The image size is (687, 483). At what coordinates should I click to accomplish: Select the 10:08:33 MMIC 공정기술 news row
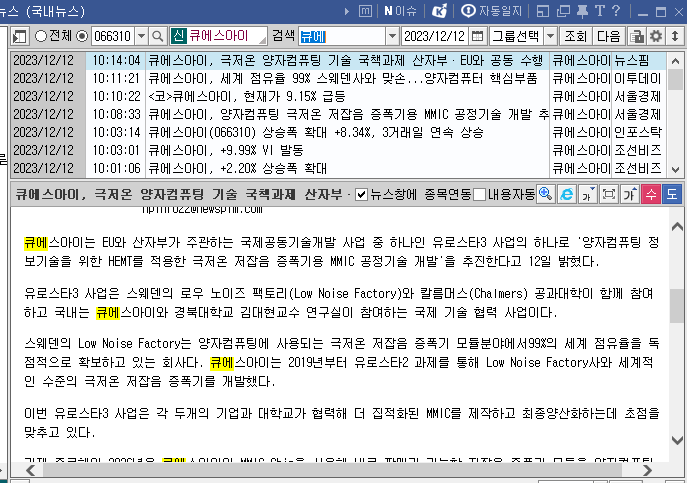pos(339,114)
